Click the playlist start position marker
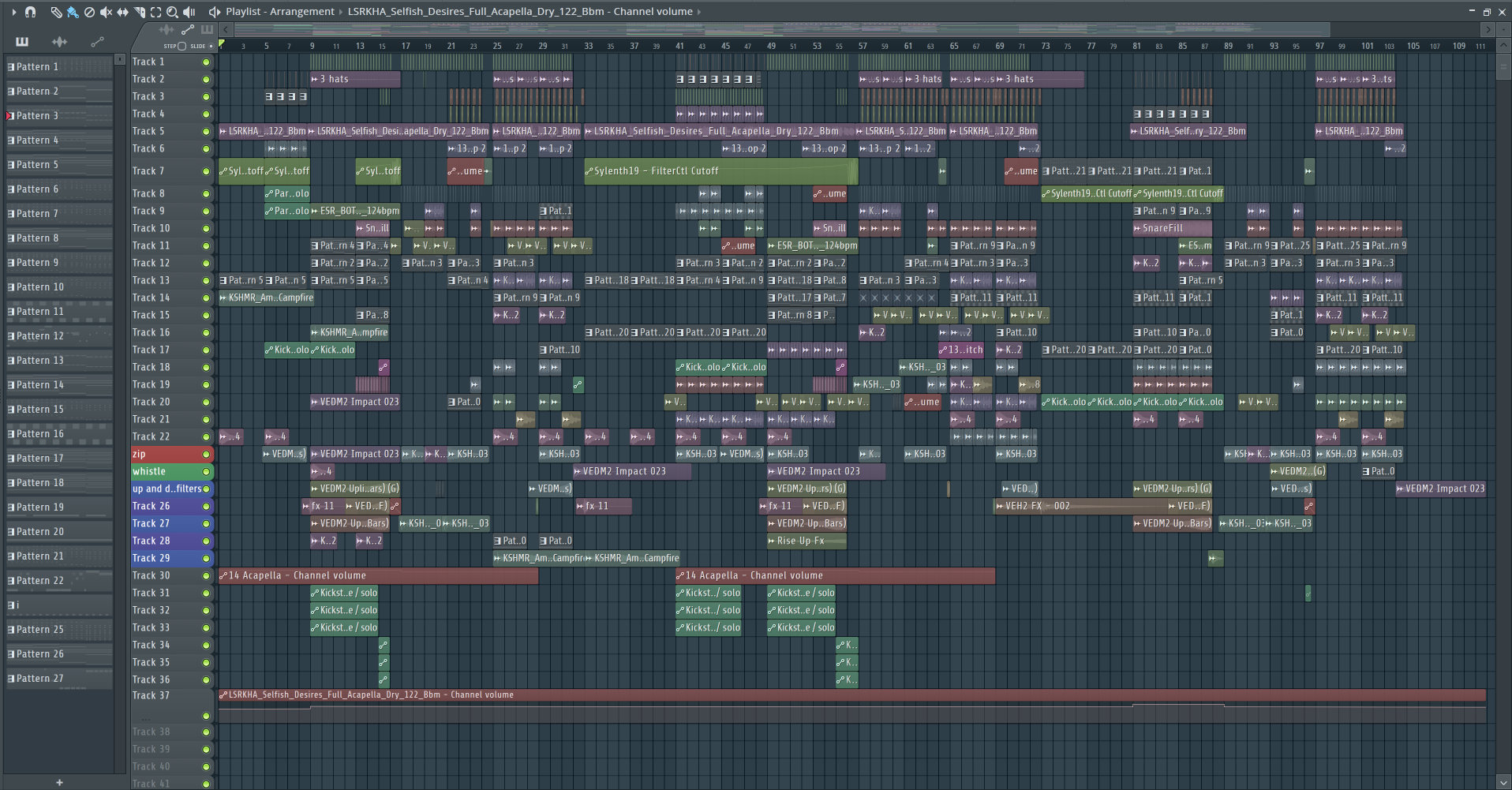Screen dimensions: 1512x790 click(x=222, y=44)
